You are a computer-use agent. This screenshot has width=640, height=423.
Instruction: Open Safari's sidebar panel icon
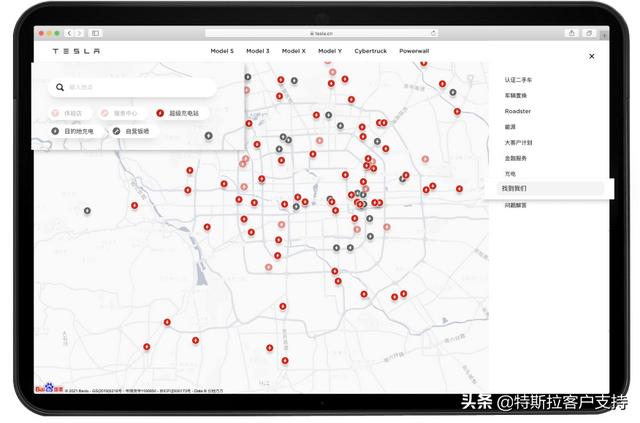96,33
